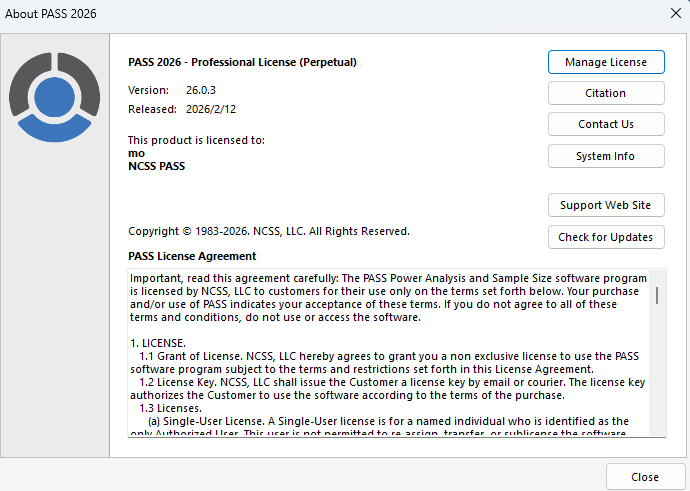Click the licensee name 'NCSS PASS'
Image resolution: width=690 pixels, height=491 pixels.
point(157,166)
